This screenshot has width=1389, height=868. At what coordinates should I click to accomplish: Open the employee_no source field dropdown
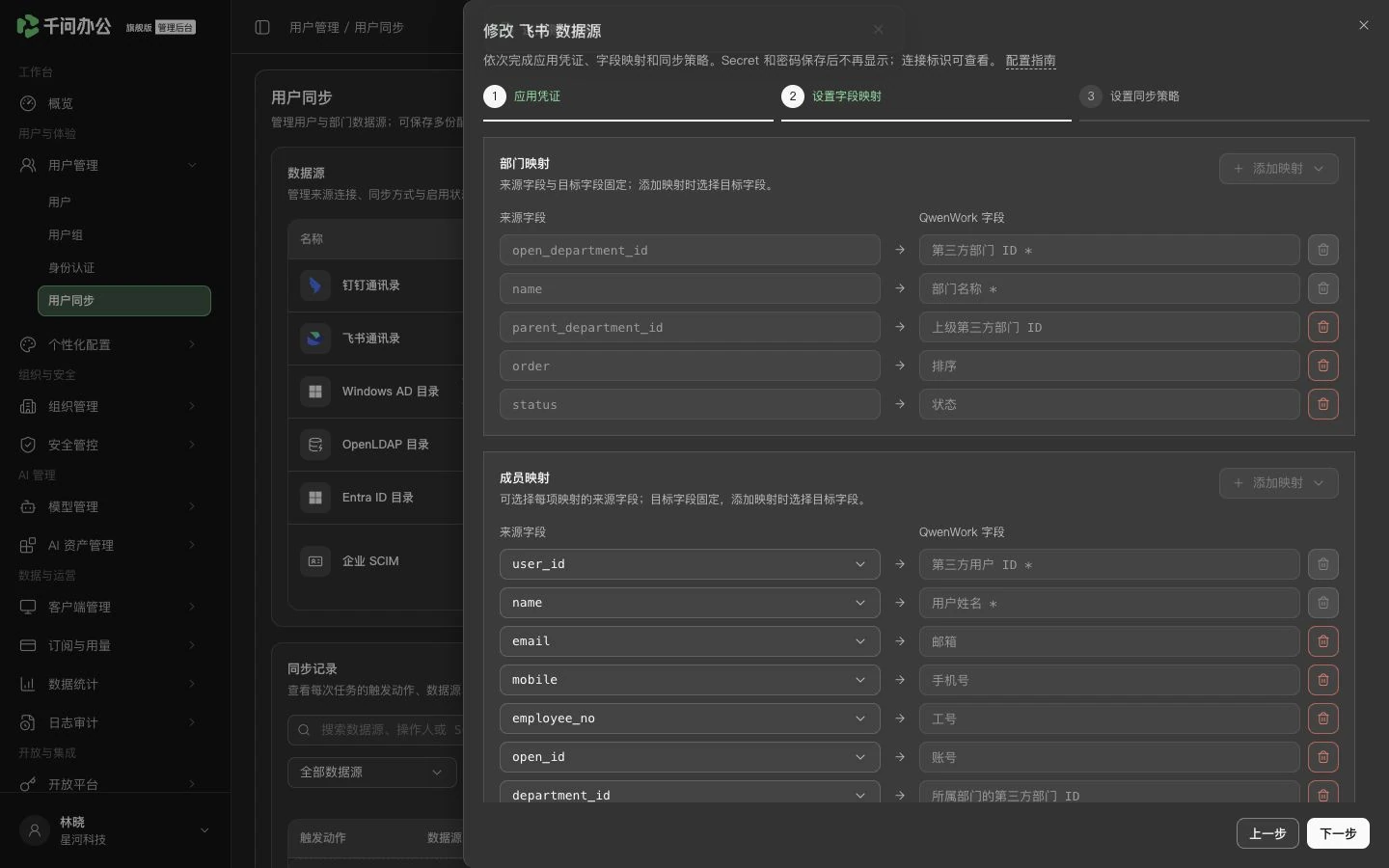(690, 719)
